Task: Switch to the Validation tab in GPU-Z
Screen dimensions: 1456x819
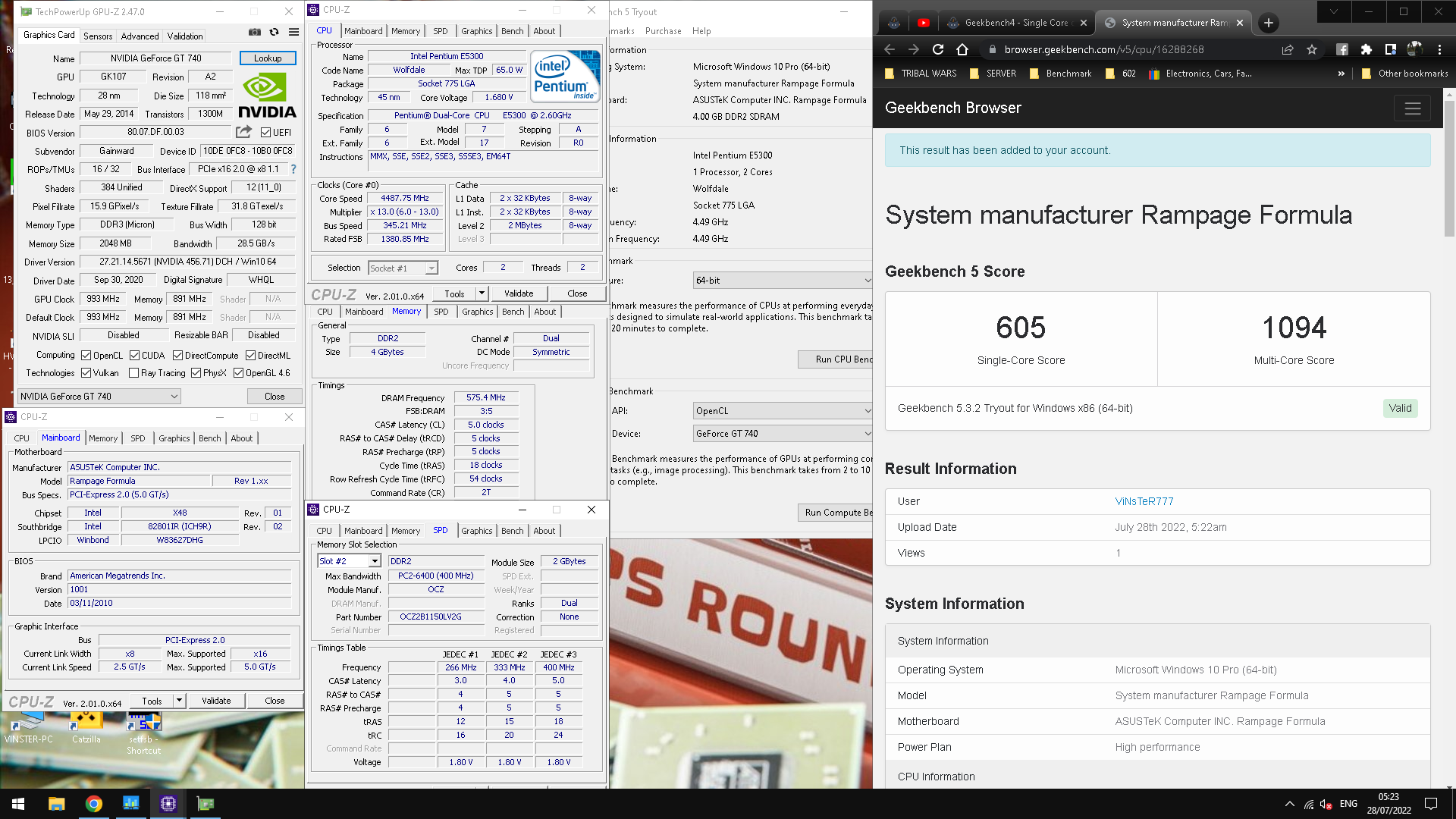Action: point(185,36)
